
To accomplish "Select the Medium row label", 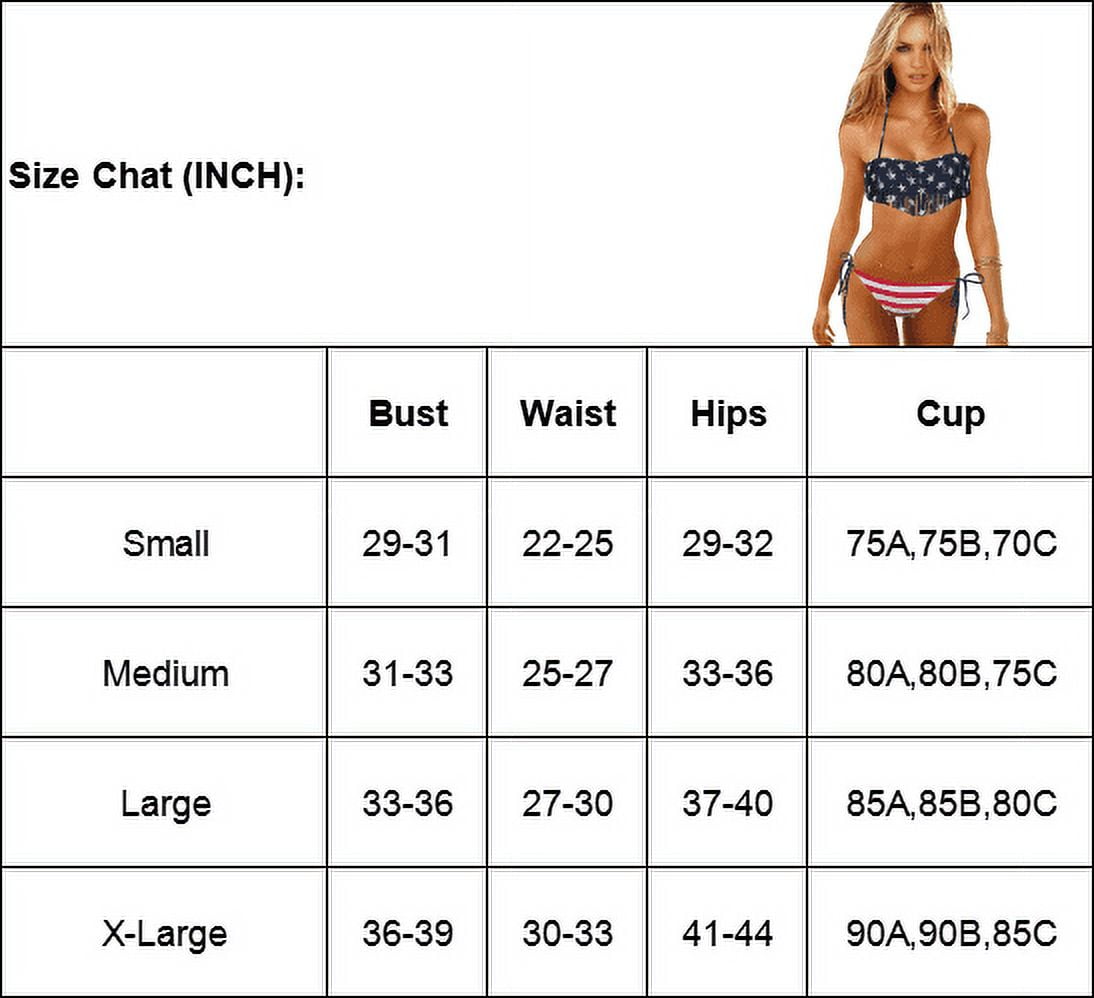I will pyautogui.click(x=165, y=673).
